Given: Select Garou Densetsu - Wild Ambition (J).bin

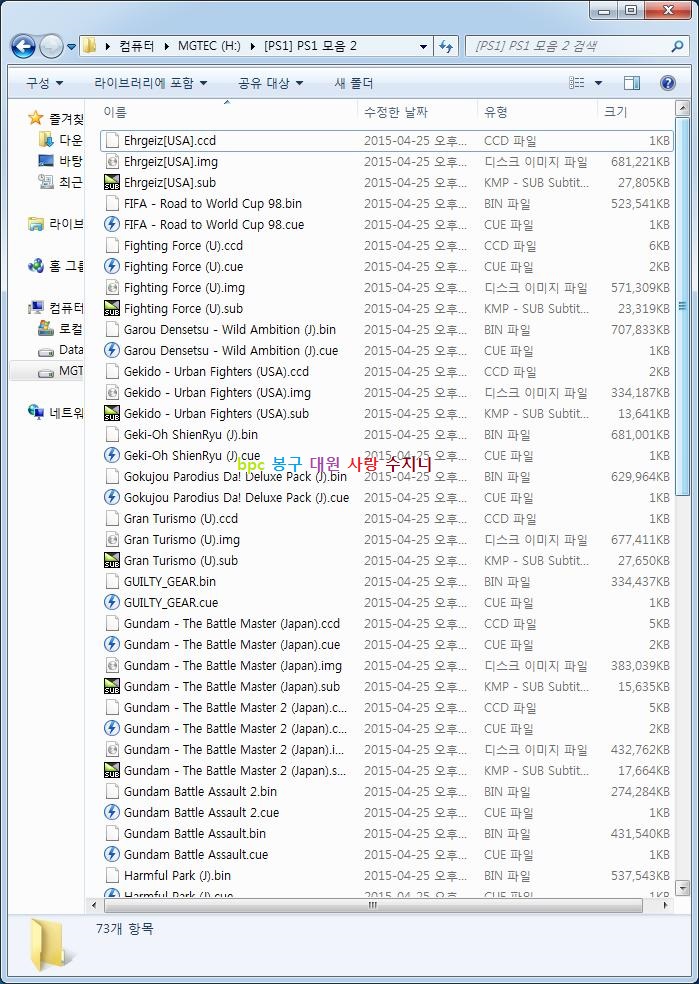Looking at the screenshot, I should point(230,329).
